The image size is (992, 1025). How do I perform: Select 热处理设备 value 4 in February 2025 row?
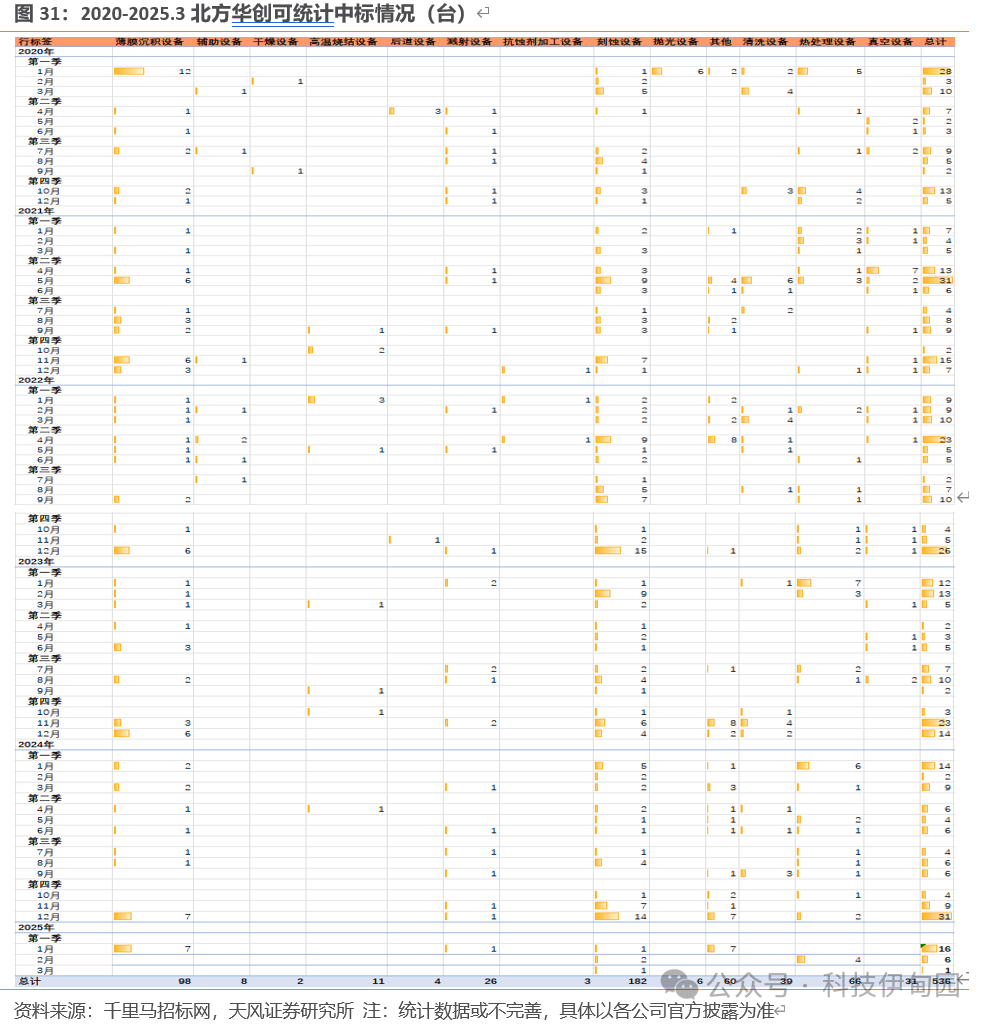tap(858, 960)
